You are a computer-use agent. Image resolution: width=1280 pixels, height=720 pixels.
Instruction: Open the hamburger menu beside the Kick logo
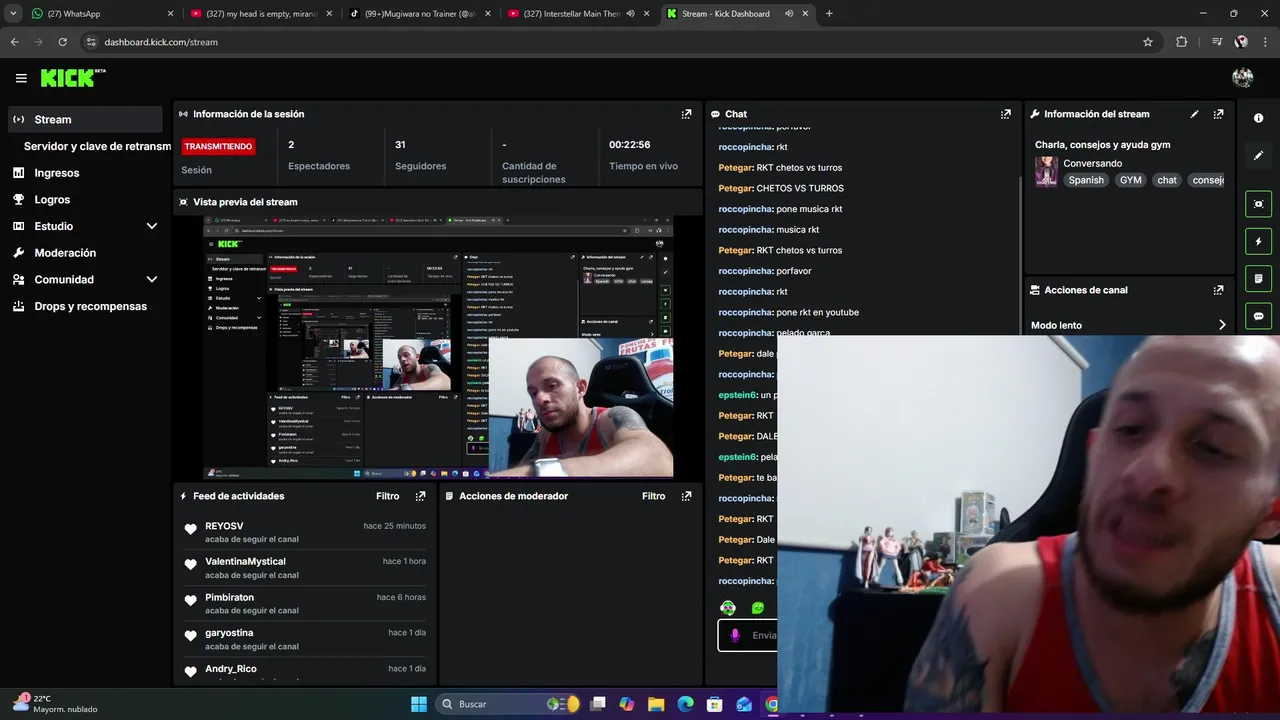[x=21, y=78]
